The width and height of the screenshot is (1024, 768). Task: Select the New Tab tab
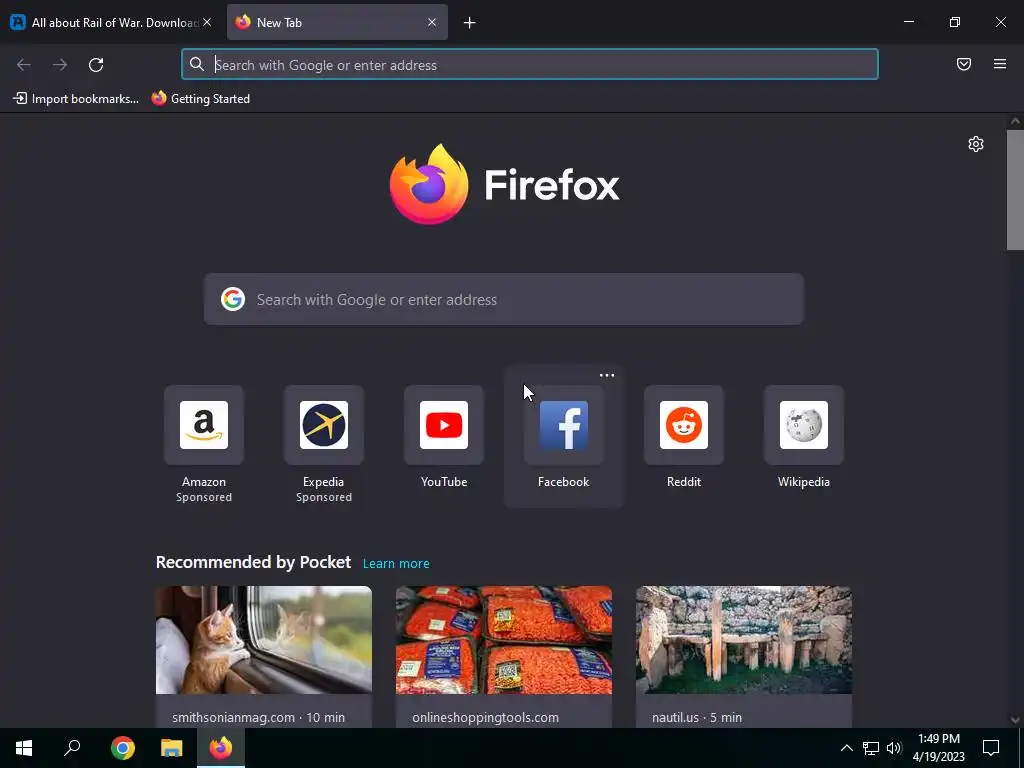pyautogui.click(x=337, y=22)
